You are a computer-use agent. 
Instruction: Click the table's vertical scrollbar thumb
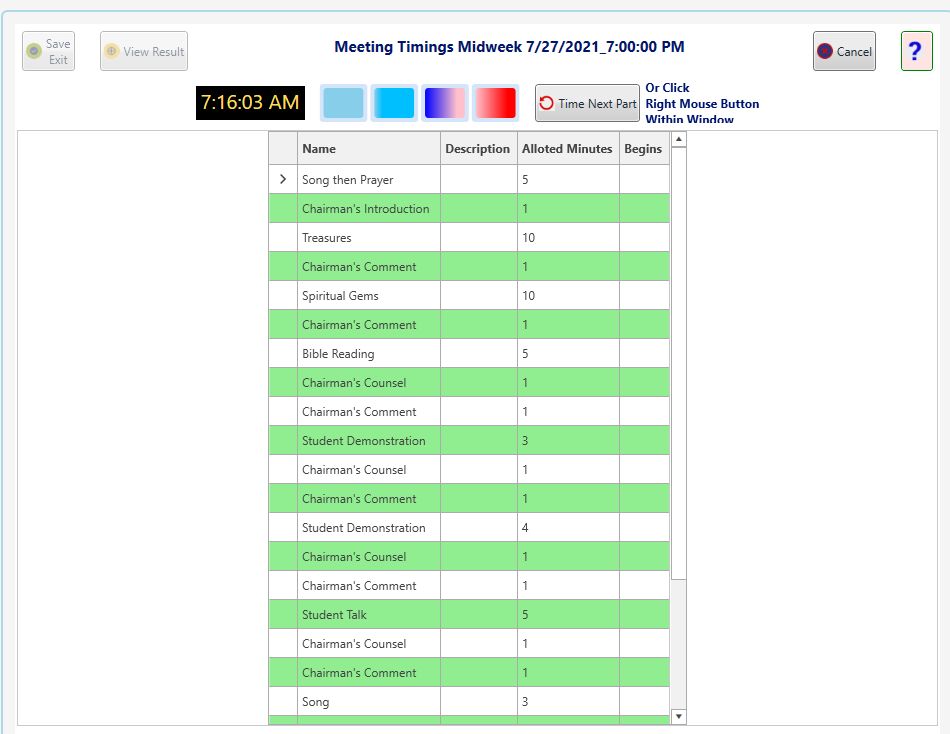679,363
